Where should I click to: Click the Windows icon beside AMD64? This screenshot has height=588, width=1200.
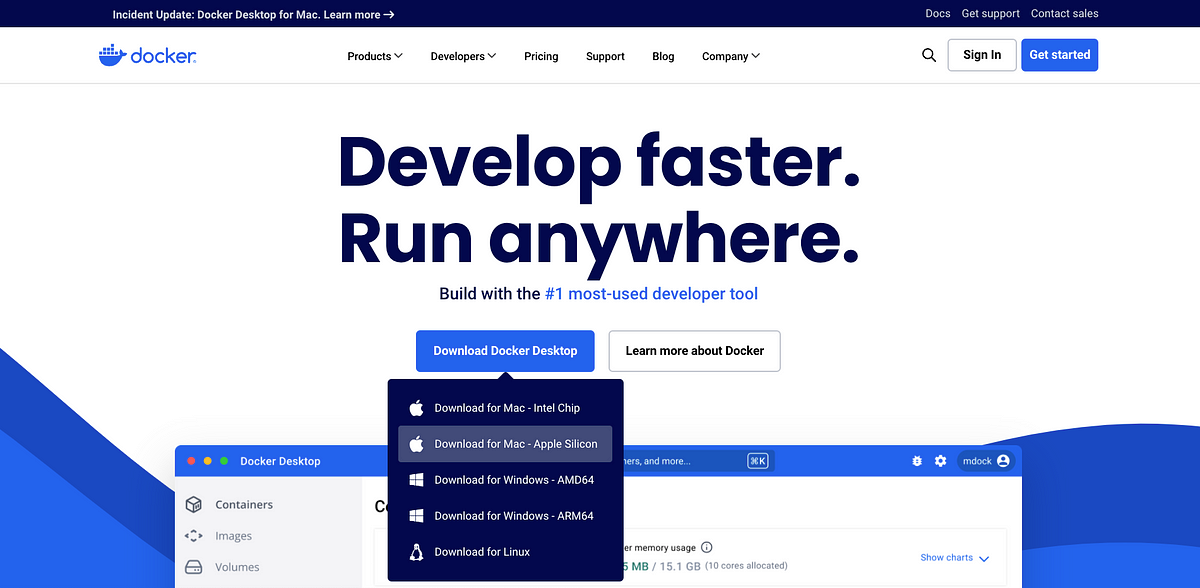[417, 480]
